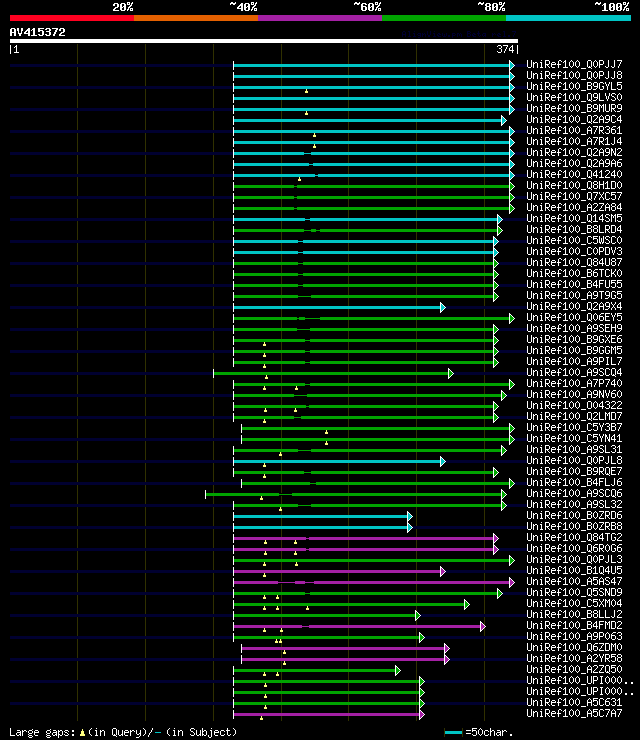Click the UniRef100_B9MUR9 label
640x740 pixels.
pyautogui.click(x=574, y=108)
